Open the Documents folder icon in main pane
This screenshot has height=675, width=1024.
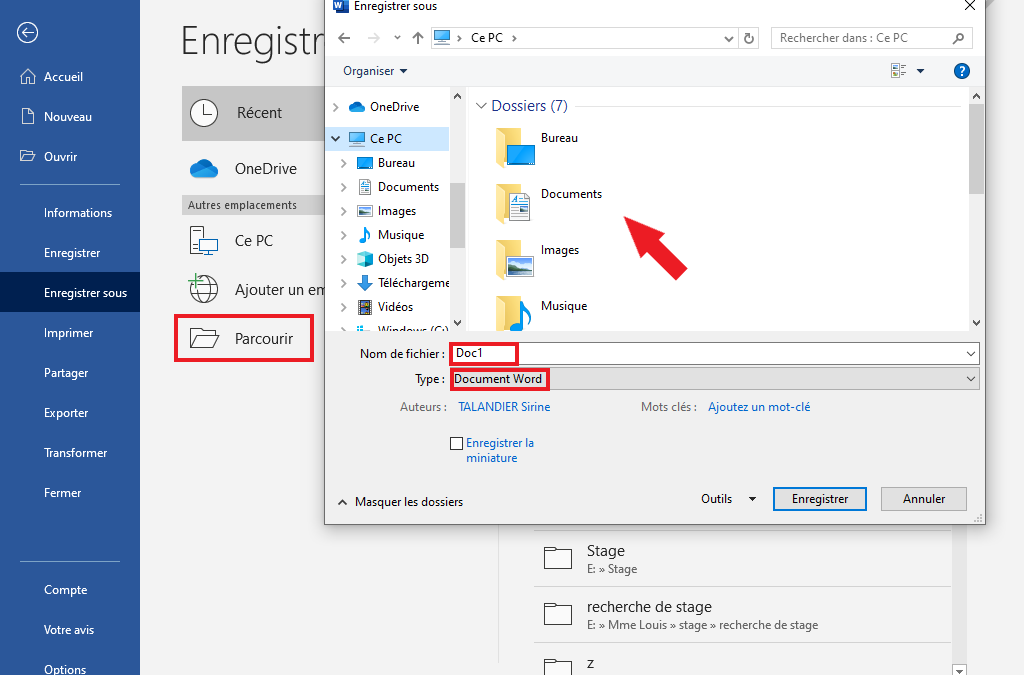515,203
